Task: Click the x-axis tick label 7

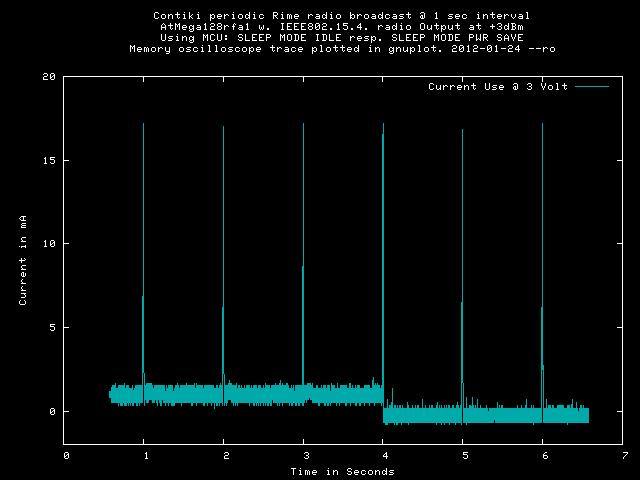Action: pyautogui.click(x=622, y=456)
